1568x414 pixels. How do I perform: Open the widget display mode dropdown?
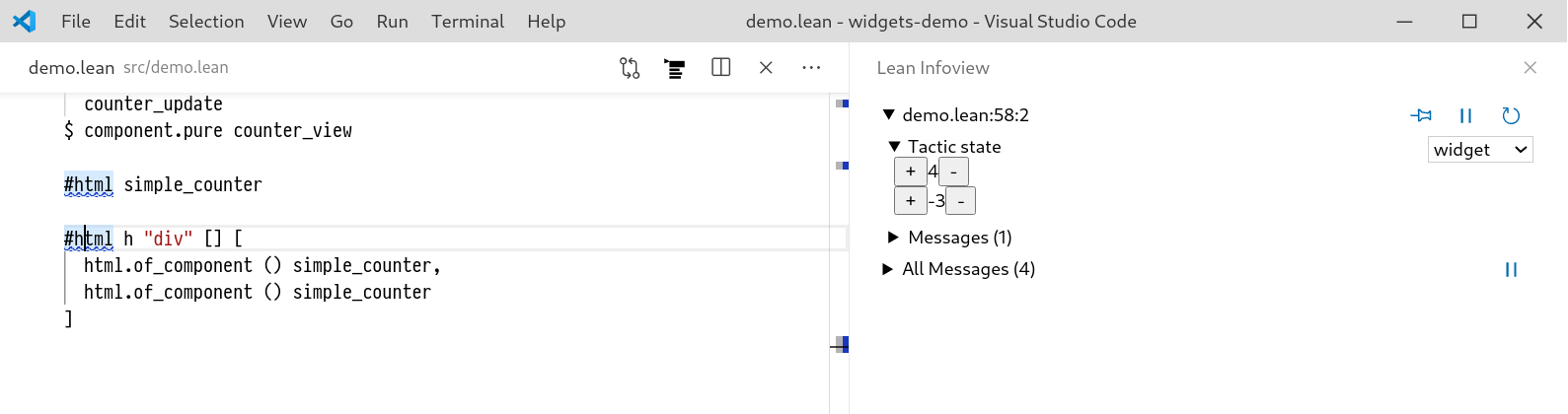[1480, 150]
